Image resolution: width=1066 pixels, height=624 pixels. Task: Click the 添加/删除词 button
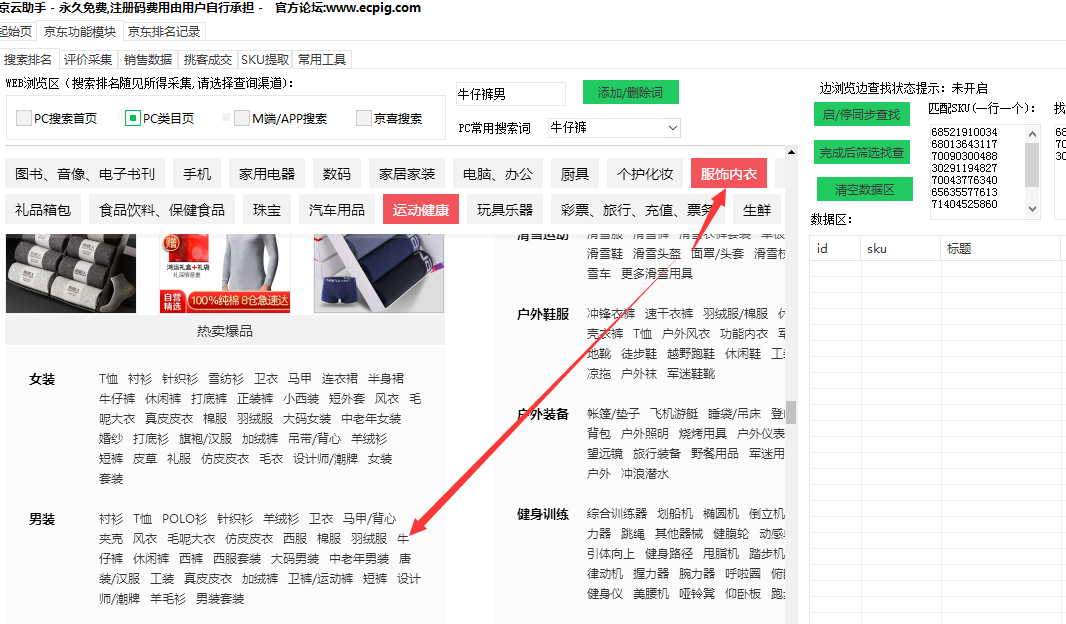(630, 92)
